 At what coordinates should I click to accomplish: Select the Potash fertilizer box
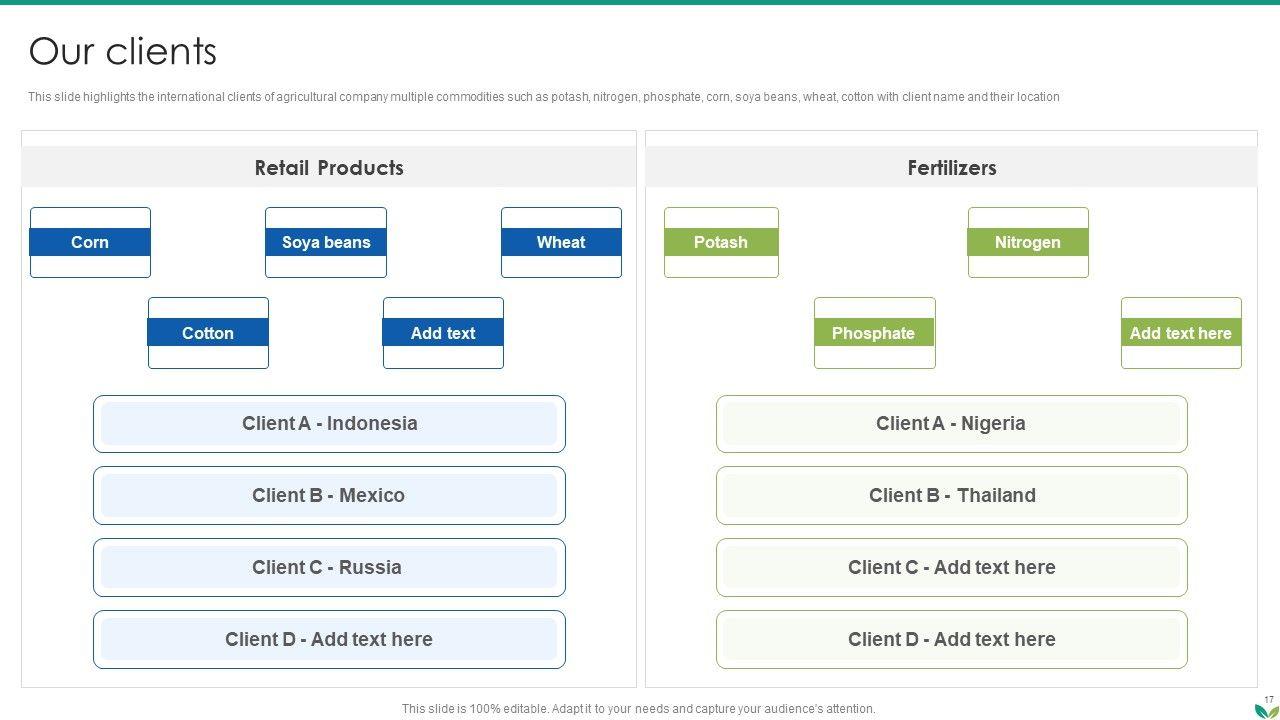coord(721,242)
